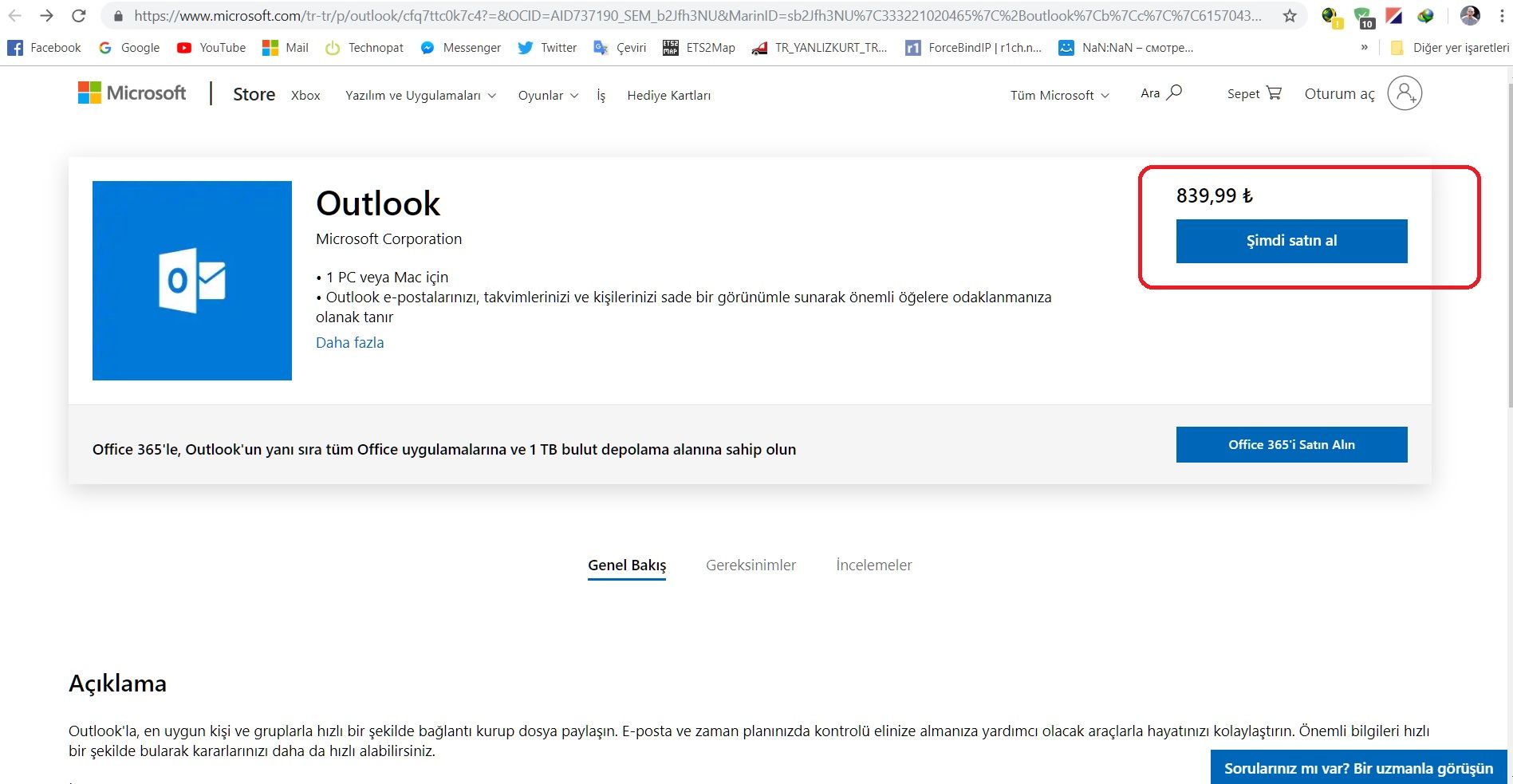
Task: Open the NaN:NaN bookmark
Action: coord(1126,48)
